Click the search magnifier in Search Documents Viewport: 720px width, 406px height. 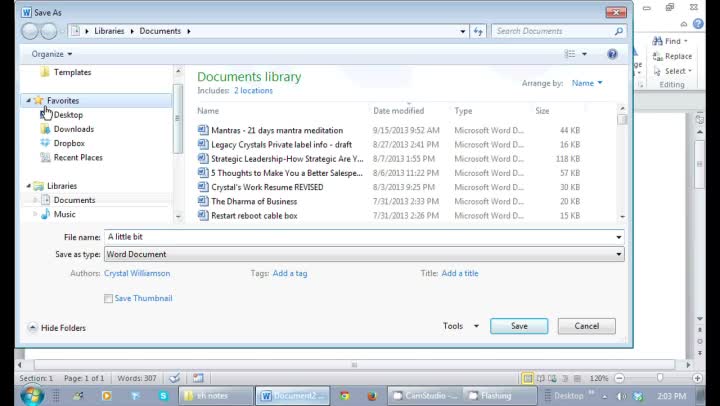click(619, 31)
